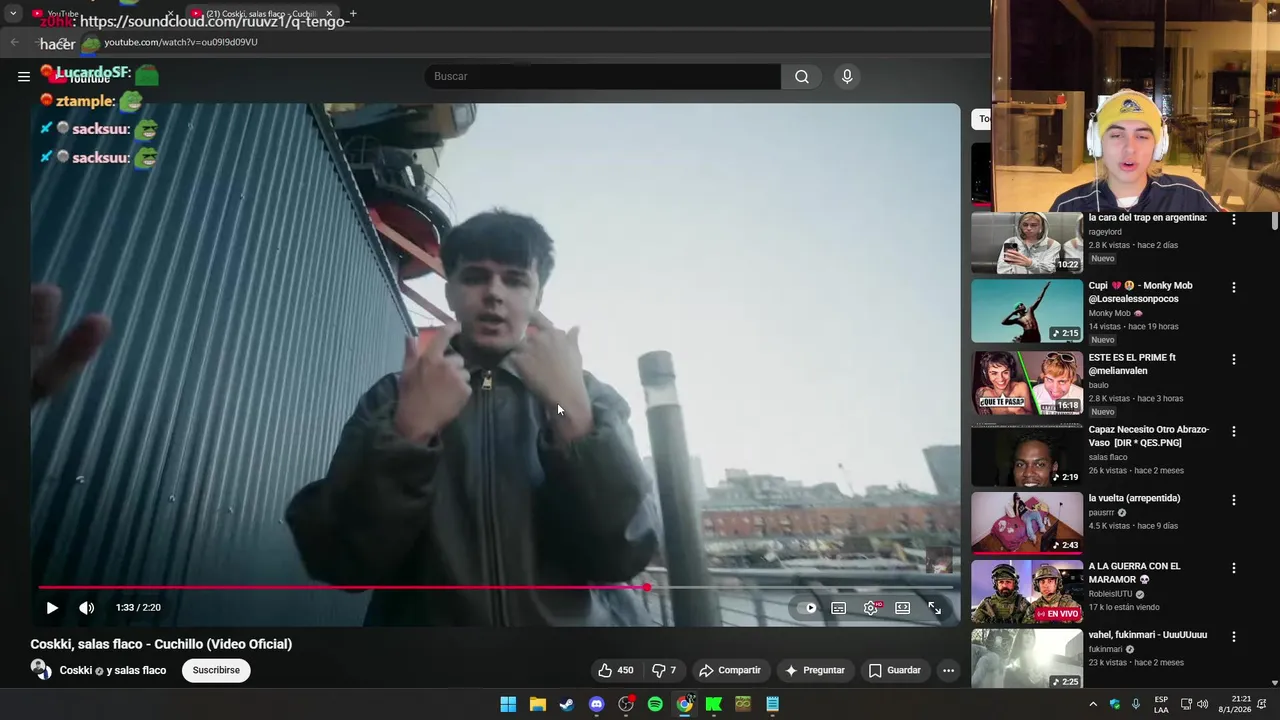
Task: Switch player to theater mode
Action: pyautogui.click(x=903, y=607)
